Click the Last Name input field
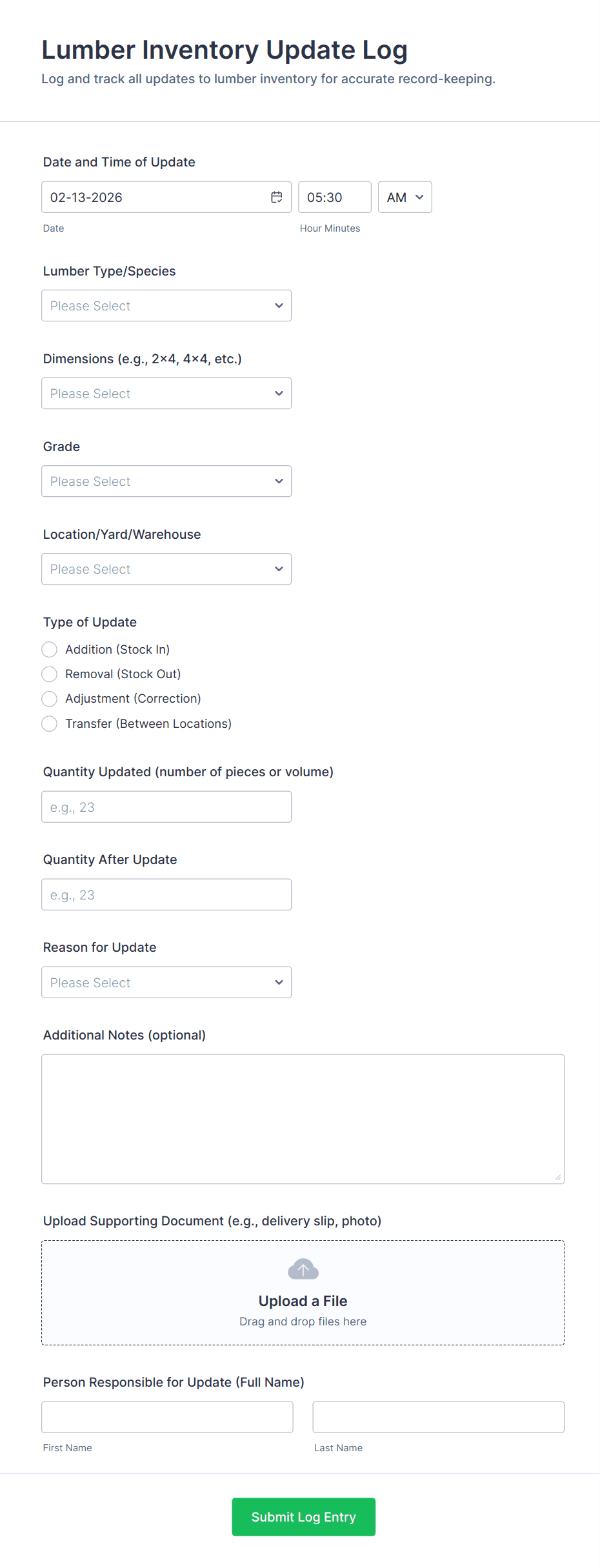 (438, 1417)
